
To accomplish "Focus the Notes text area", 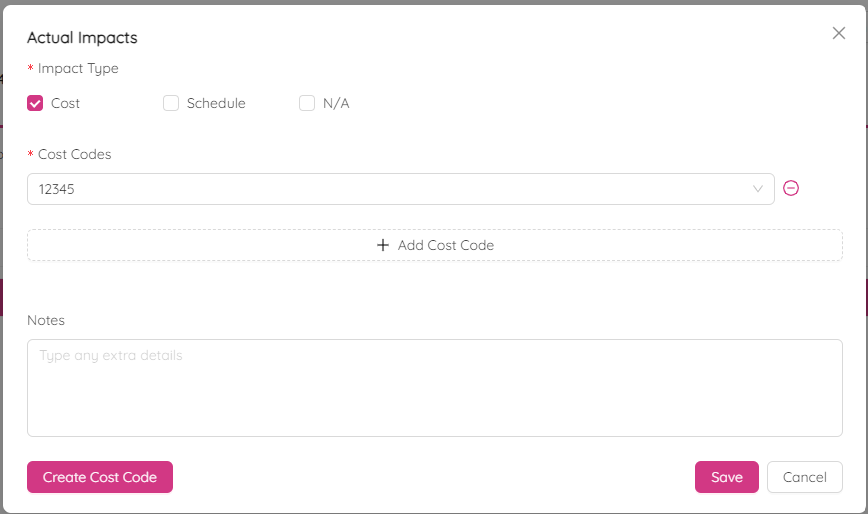I will coord(434,388).
